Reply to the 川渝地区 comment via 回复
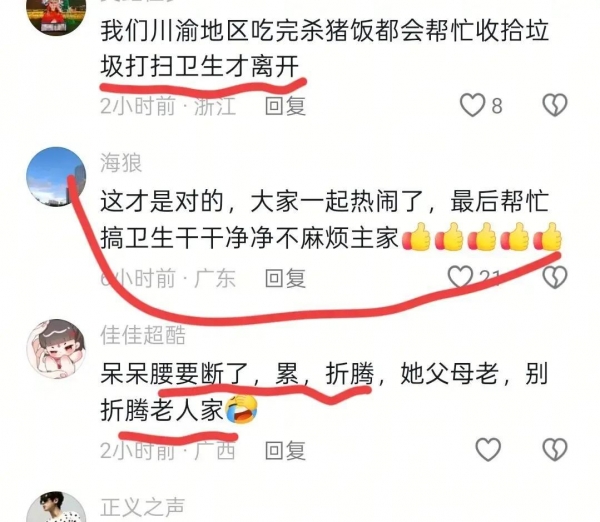 285,106
